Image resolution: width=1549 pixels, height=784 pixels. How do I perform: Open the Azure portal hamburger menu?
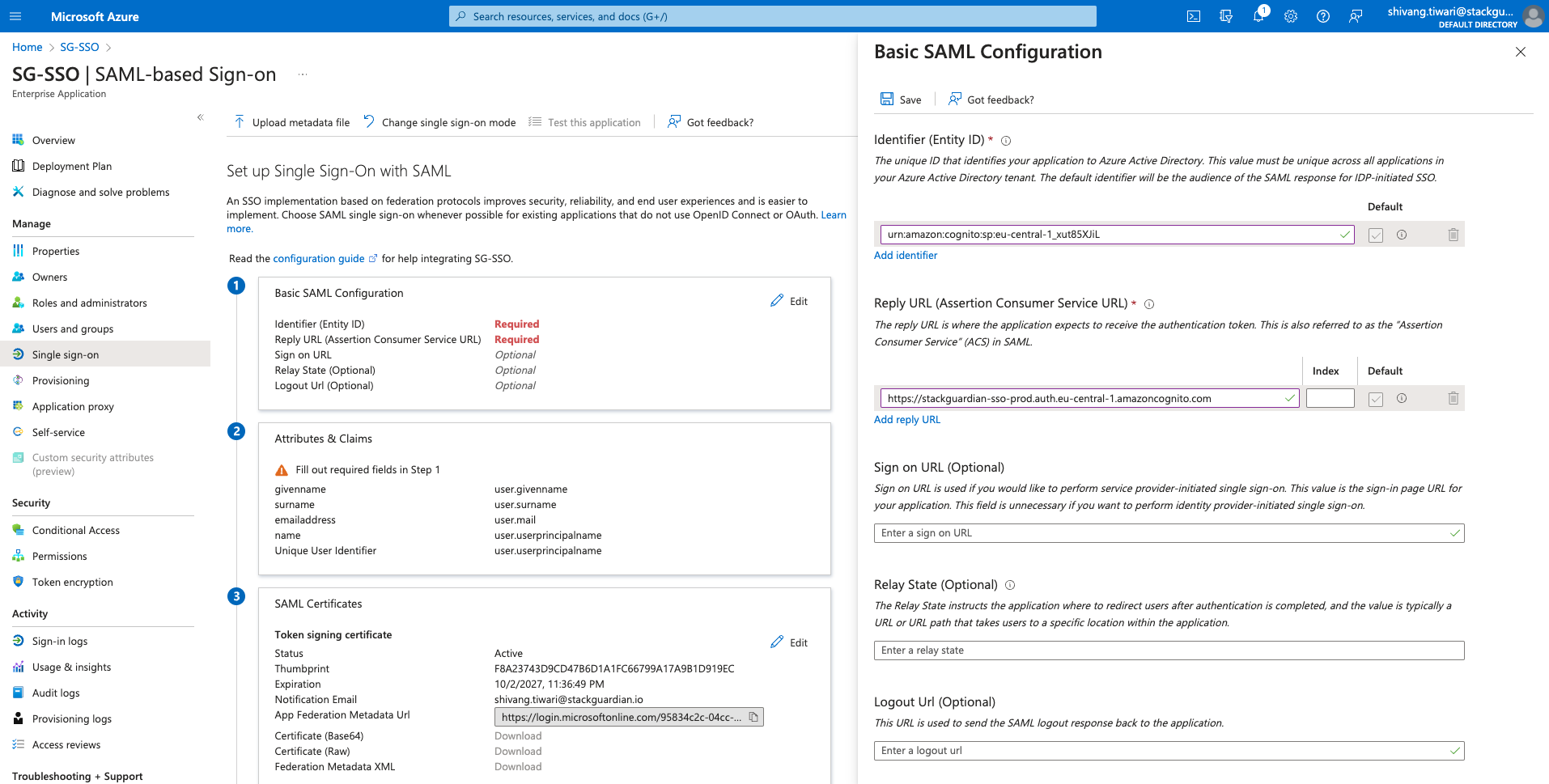click(x=15, y=16)
